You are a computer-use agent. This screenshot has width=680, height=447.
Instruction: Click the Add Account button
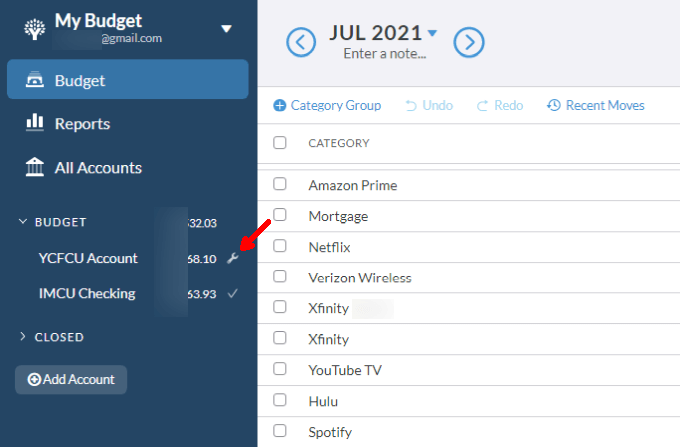71,379
